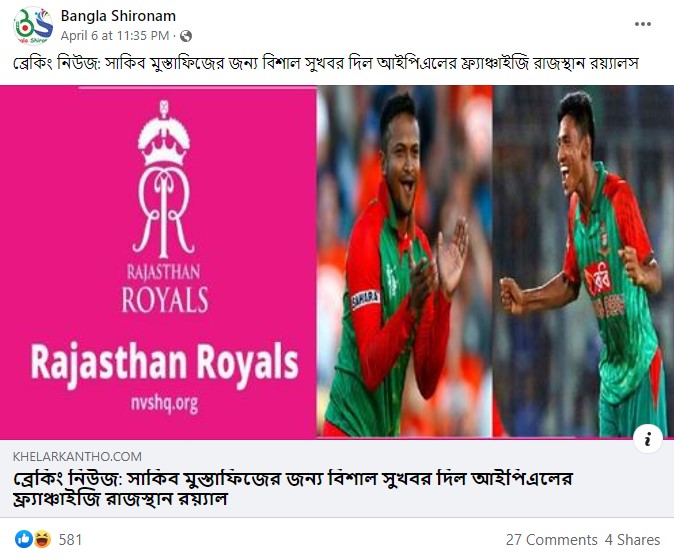This screenshot has height=560, width=674.
Task: Click the public globe privacy icon
Action: (x=186, y=36)
